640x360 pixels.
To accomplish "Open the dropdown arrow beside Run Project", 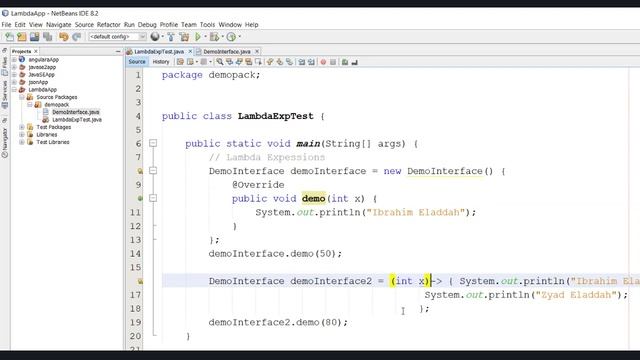I will (x=205, y=37).
